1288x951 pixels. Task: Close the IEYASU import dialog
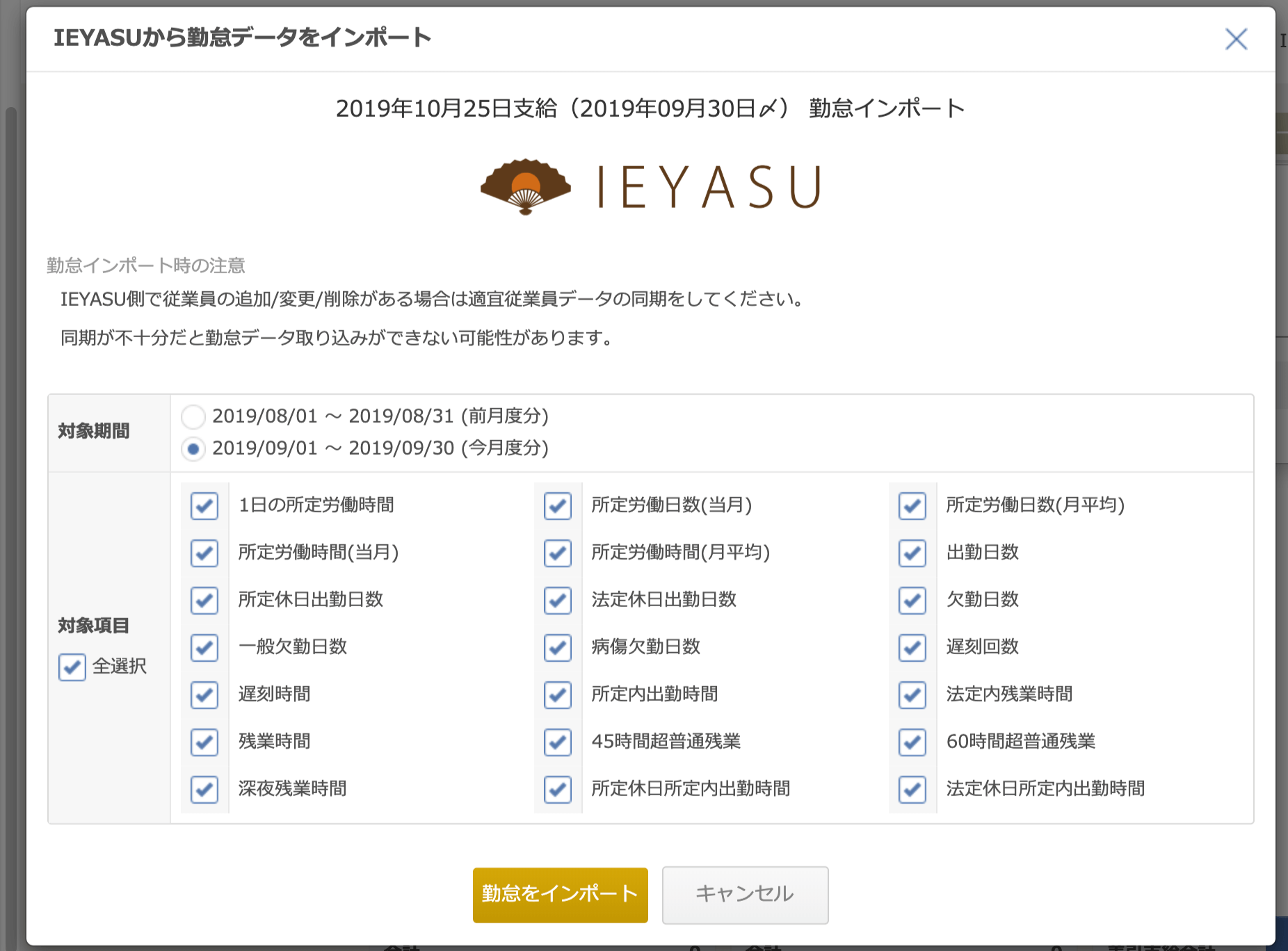point(1236,39)
